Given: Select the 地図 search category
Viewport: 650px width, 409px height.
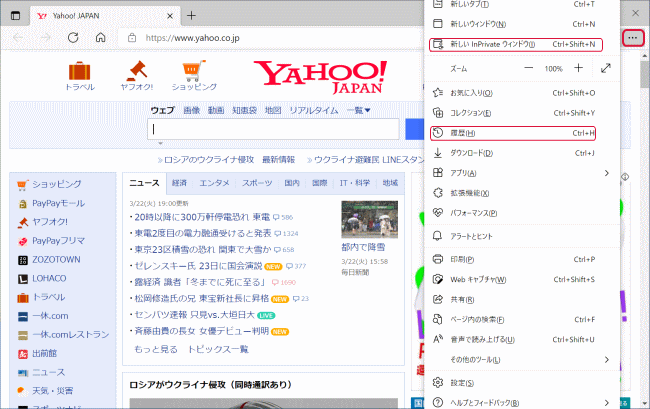Looking at the screenshot, I should pos(273,110).
